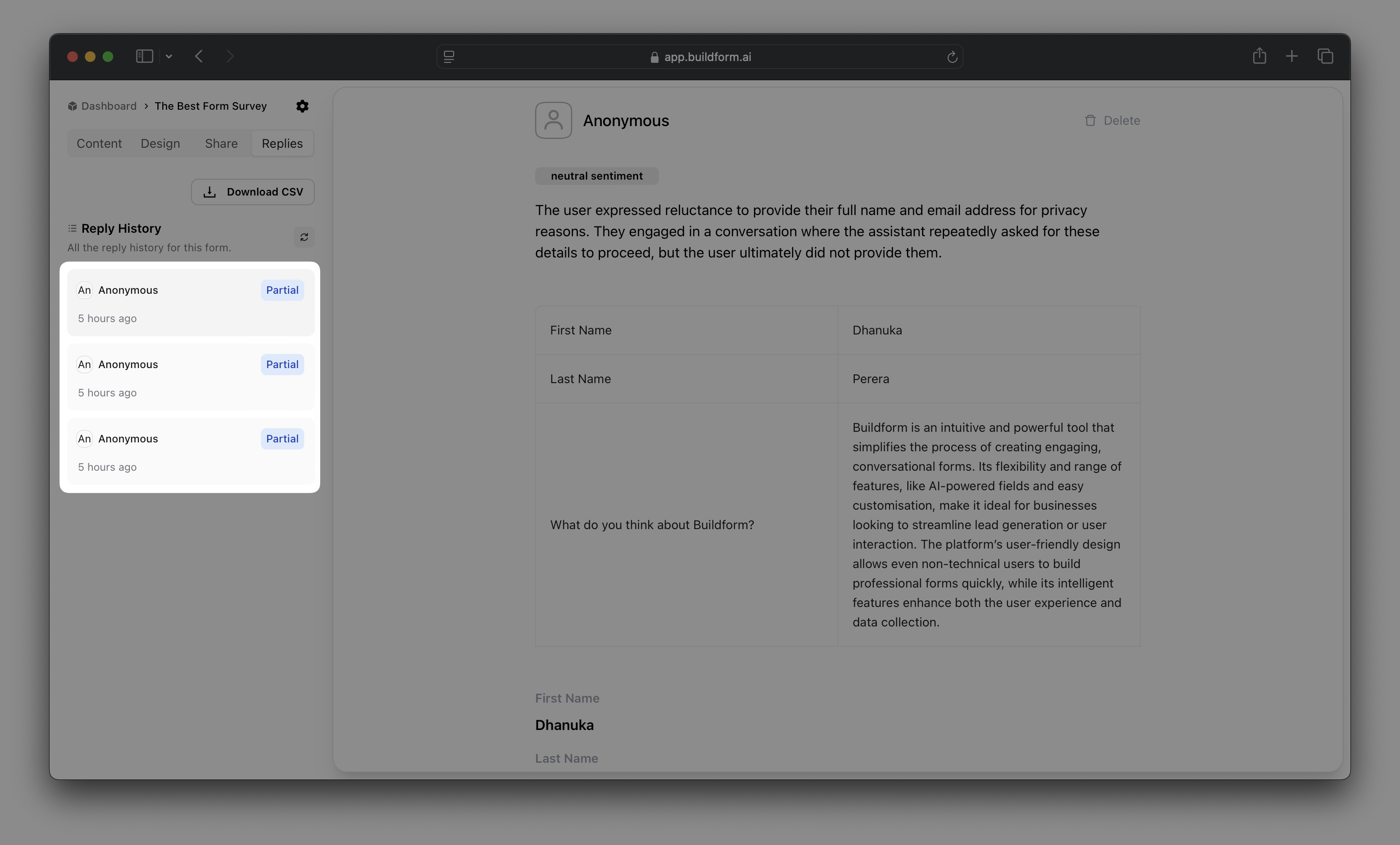Click the bold Dhanuka answer below table
This screenshot has width=1400, height=845.
564,726
